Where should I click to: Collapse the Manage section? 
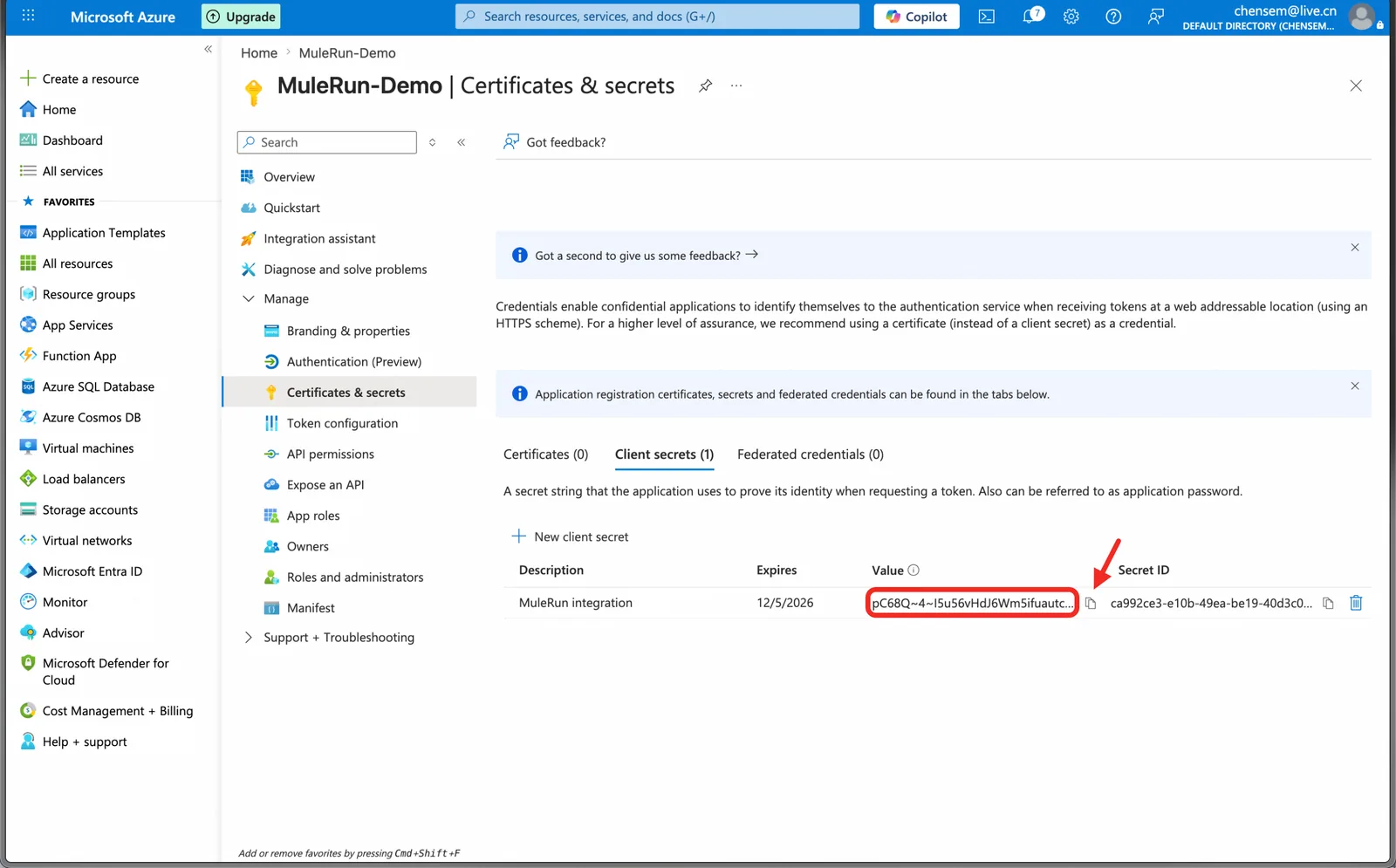pyautogui.click(x=249, y=298)
